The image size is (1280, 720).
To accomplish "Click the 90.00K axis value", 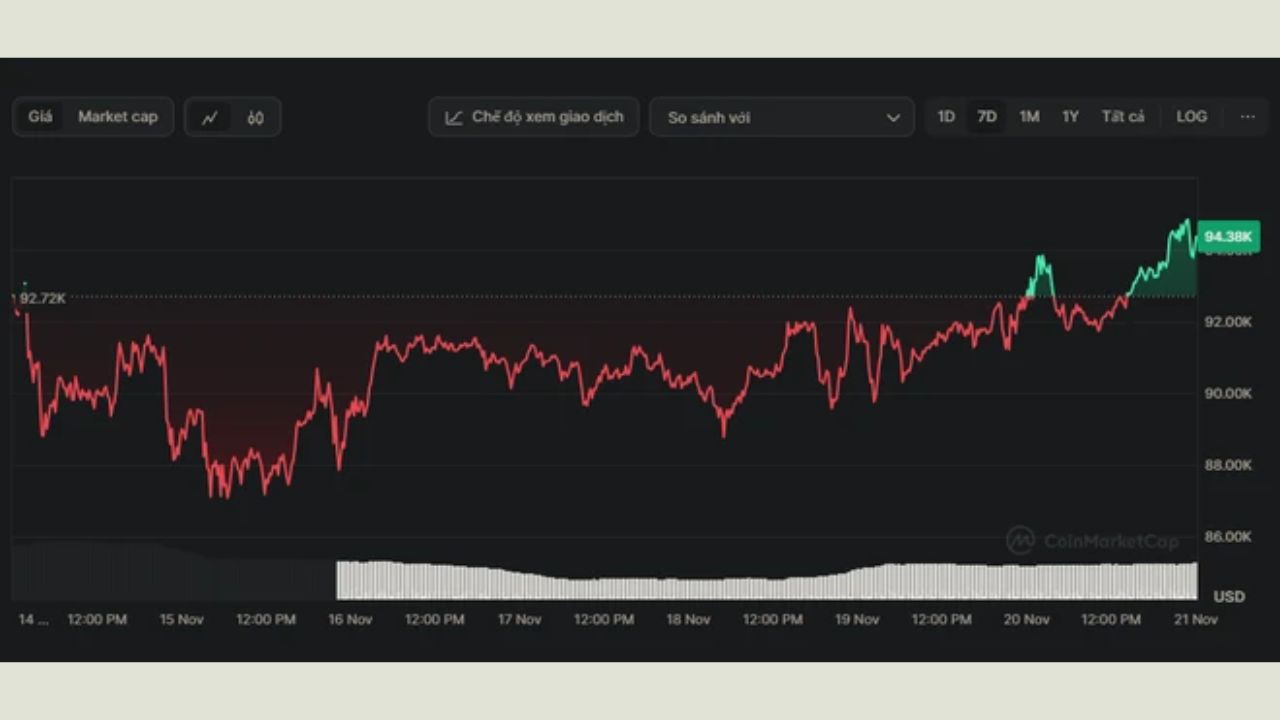I will [1228, 394].
